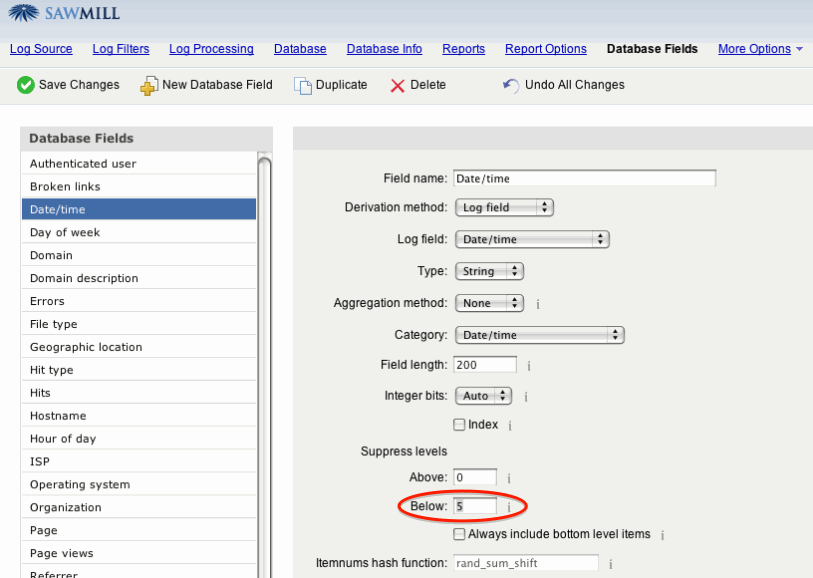The height and width of the screenshot is (578, 813).
Task: Toggle Always include bottom level items checkbox
Action: (x=460, y=534)
